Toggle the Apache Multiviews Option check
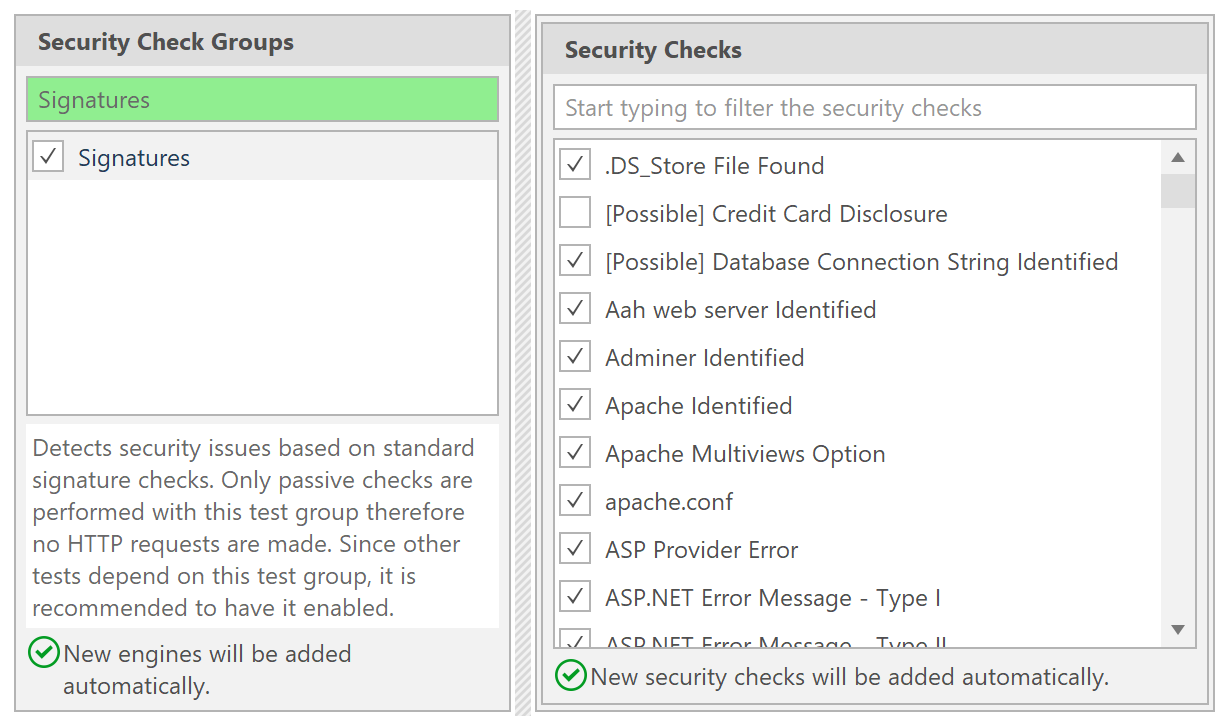 tap(575, 452)
